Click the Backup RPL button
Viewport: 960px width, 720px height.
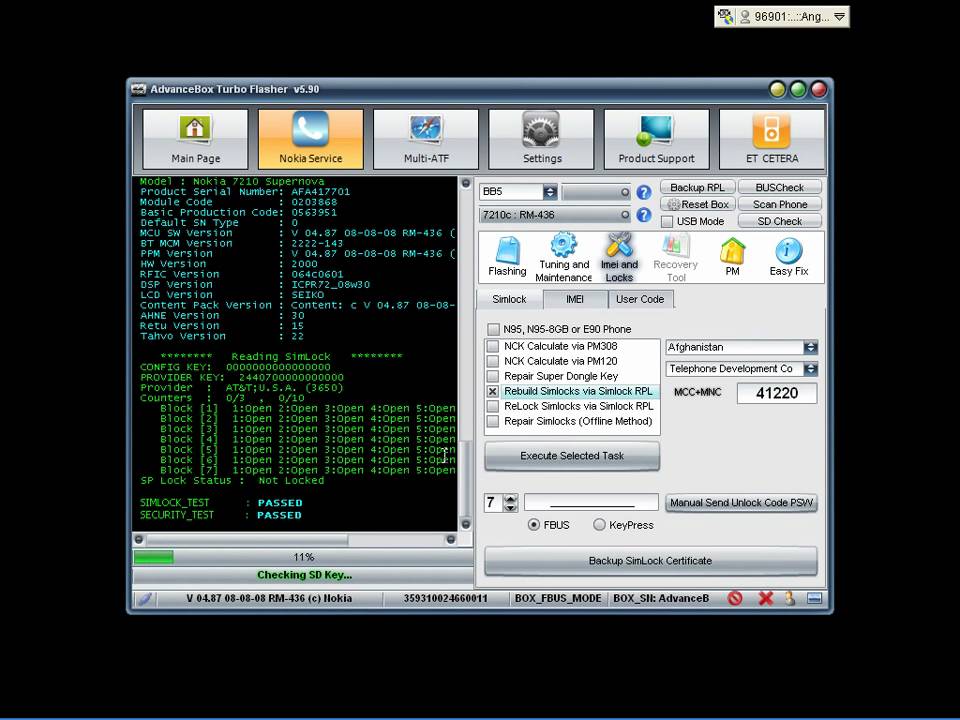pyautogui.click(x=697, y=187)
